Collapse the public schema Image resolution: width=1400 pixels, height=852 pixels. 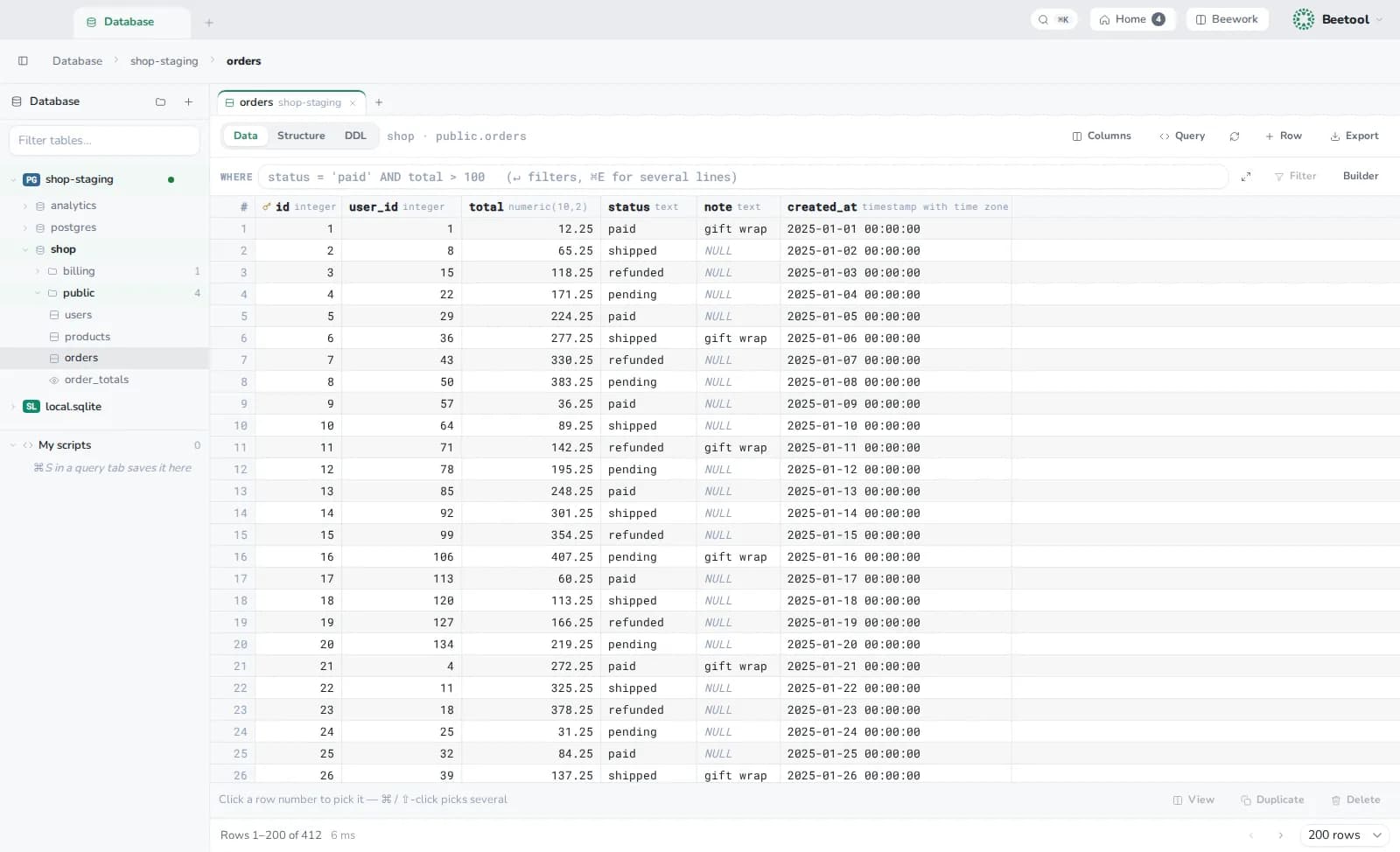[x=38, y=293]
